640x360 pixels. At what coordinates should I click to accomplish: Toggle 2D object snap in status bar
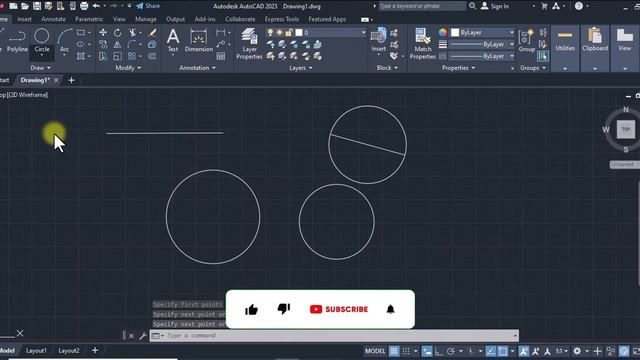pyautogui.click(x=503, y=351)
